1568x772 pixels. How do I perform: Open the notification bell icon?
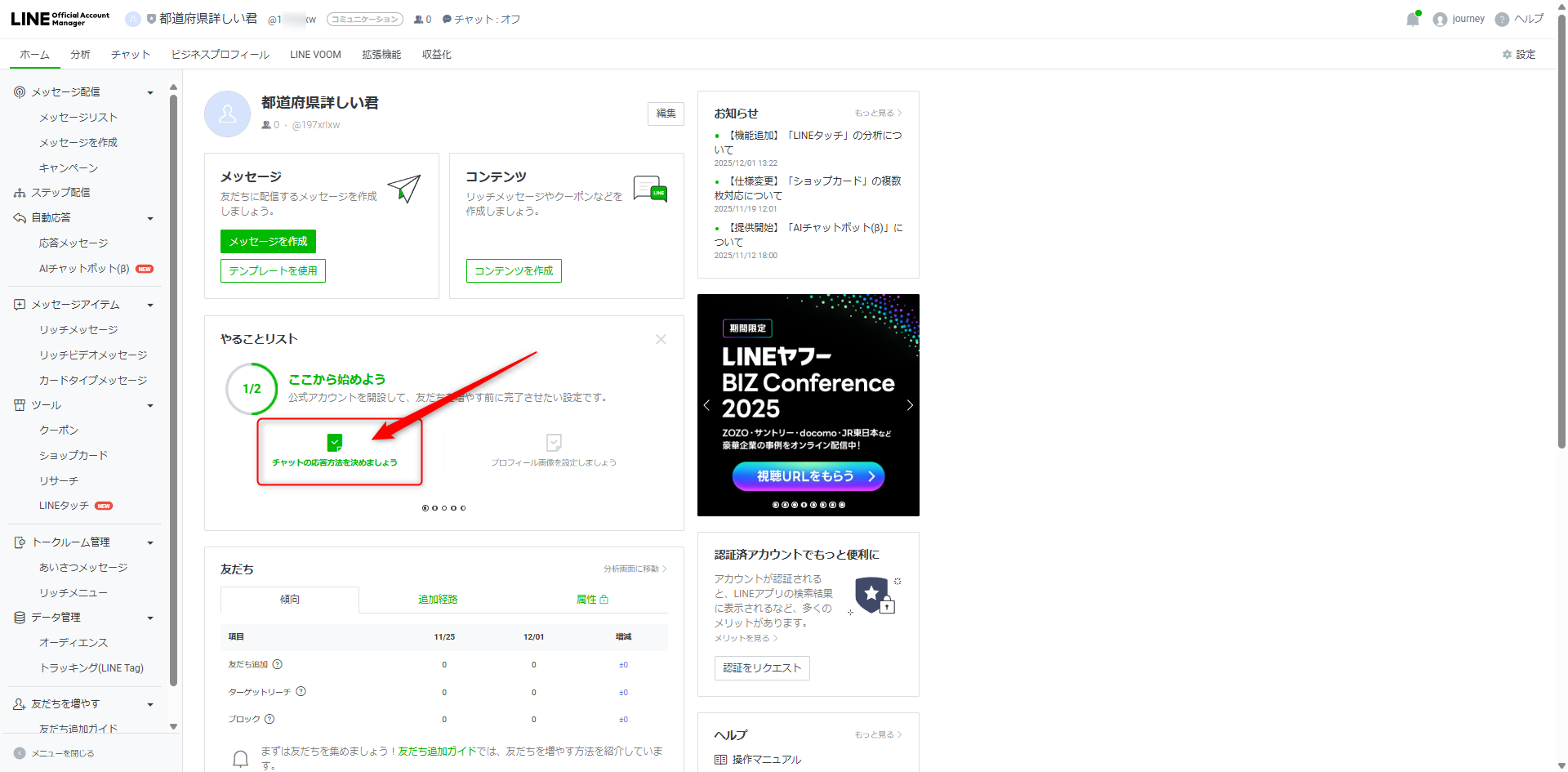click(x=1412, y=20)
